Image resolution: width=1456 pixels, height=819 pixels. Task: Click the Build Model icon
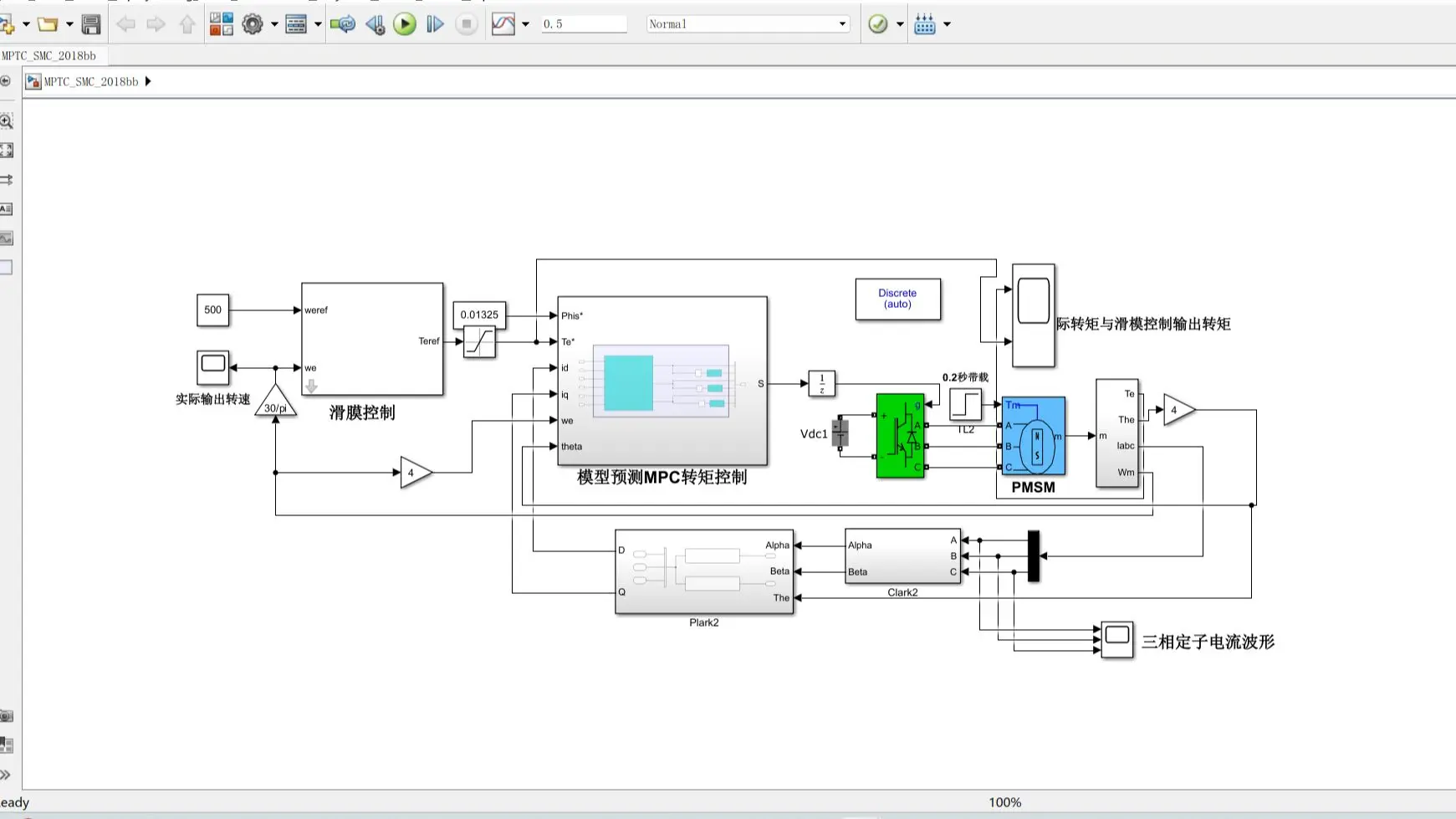[x=925, y=24]
